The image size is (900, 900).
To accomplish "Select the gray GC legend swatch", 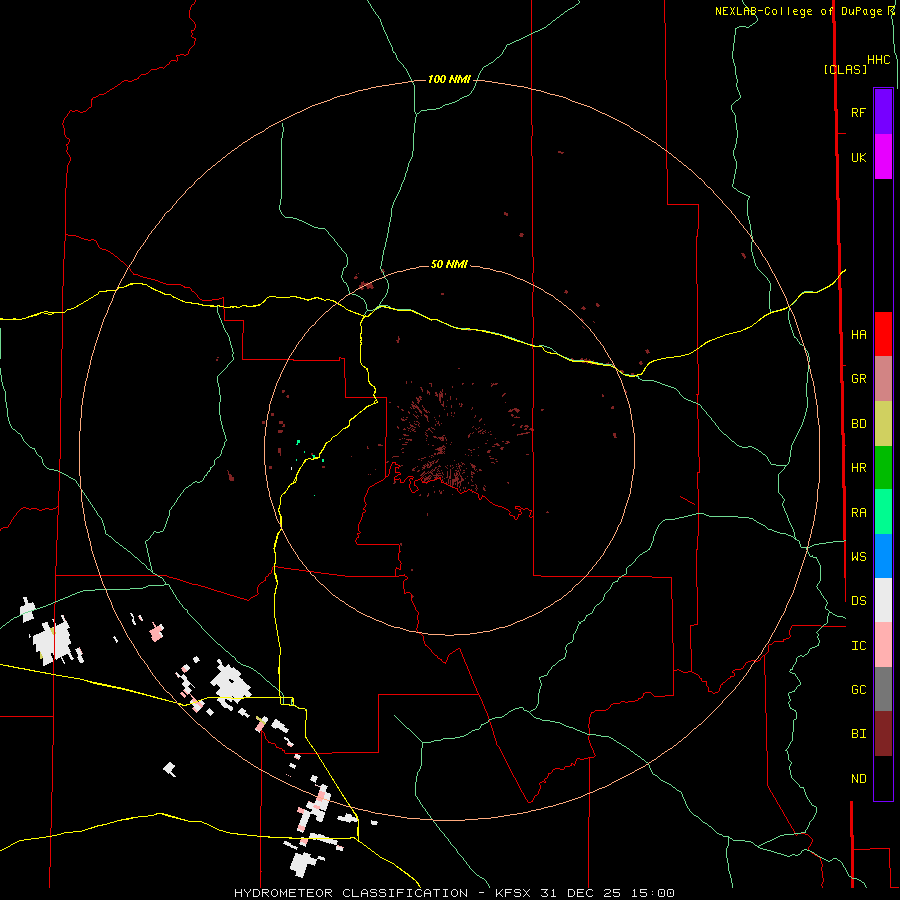I will pyautogui.click(x=883, y=689).
